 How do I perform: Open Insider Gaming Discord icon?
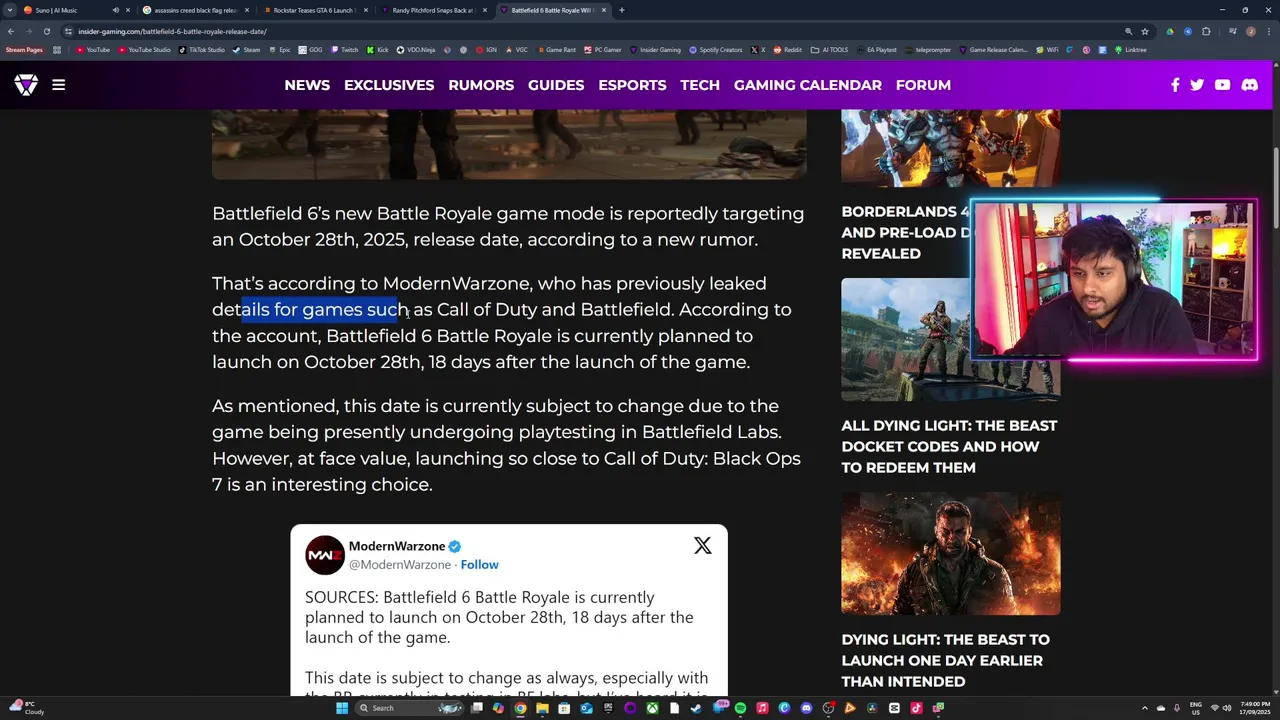(x=1249, y=85)
